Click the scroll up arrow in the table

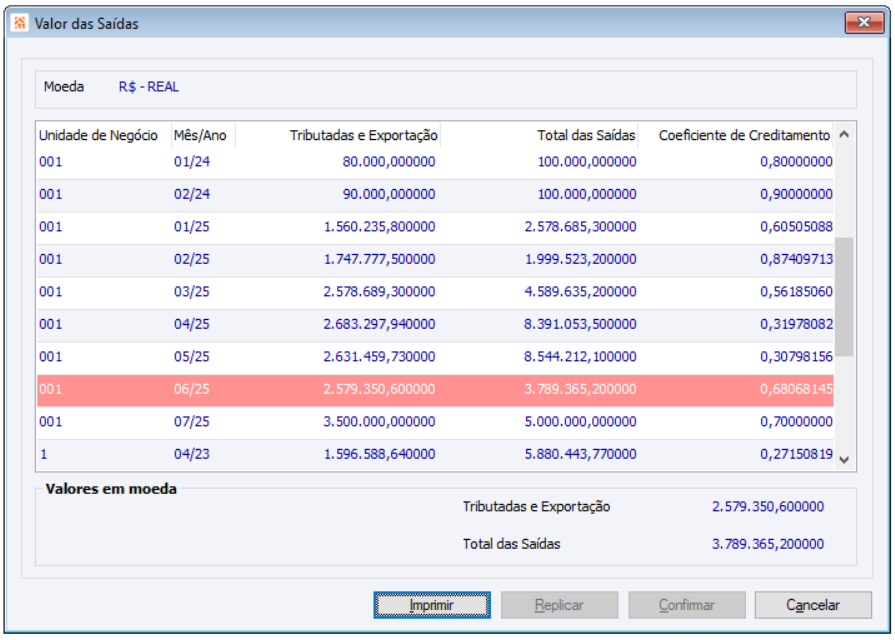844,135
